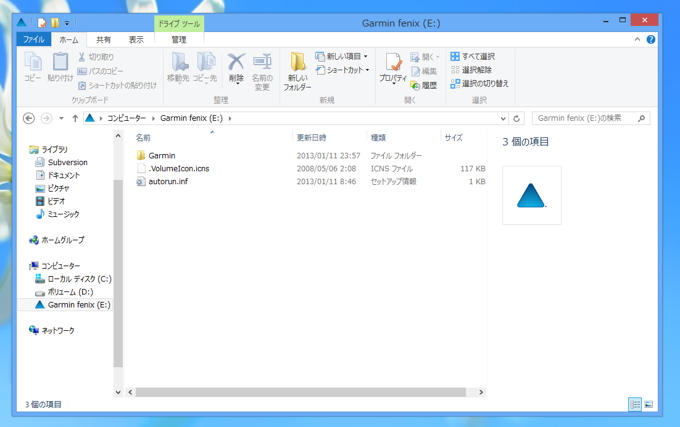This screenshot has height=427, width=680.
Task: Click Garmin fenix (E:) in address bar
Action: [191, 118]
